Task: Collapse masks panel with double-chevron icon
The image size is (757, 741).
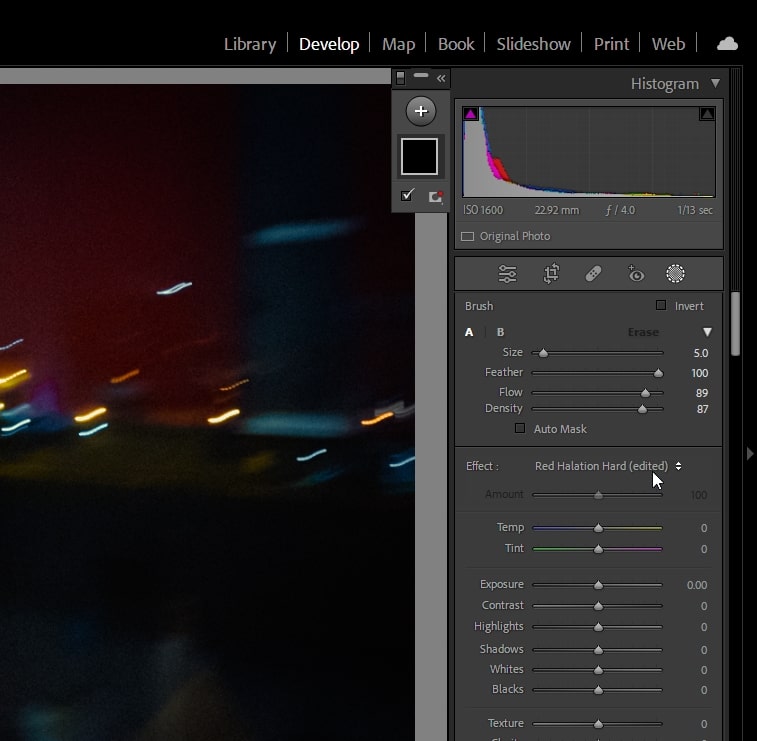Action: pyautogui.click(x=441, y=78)
